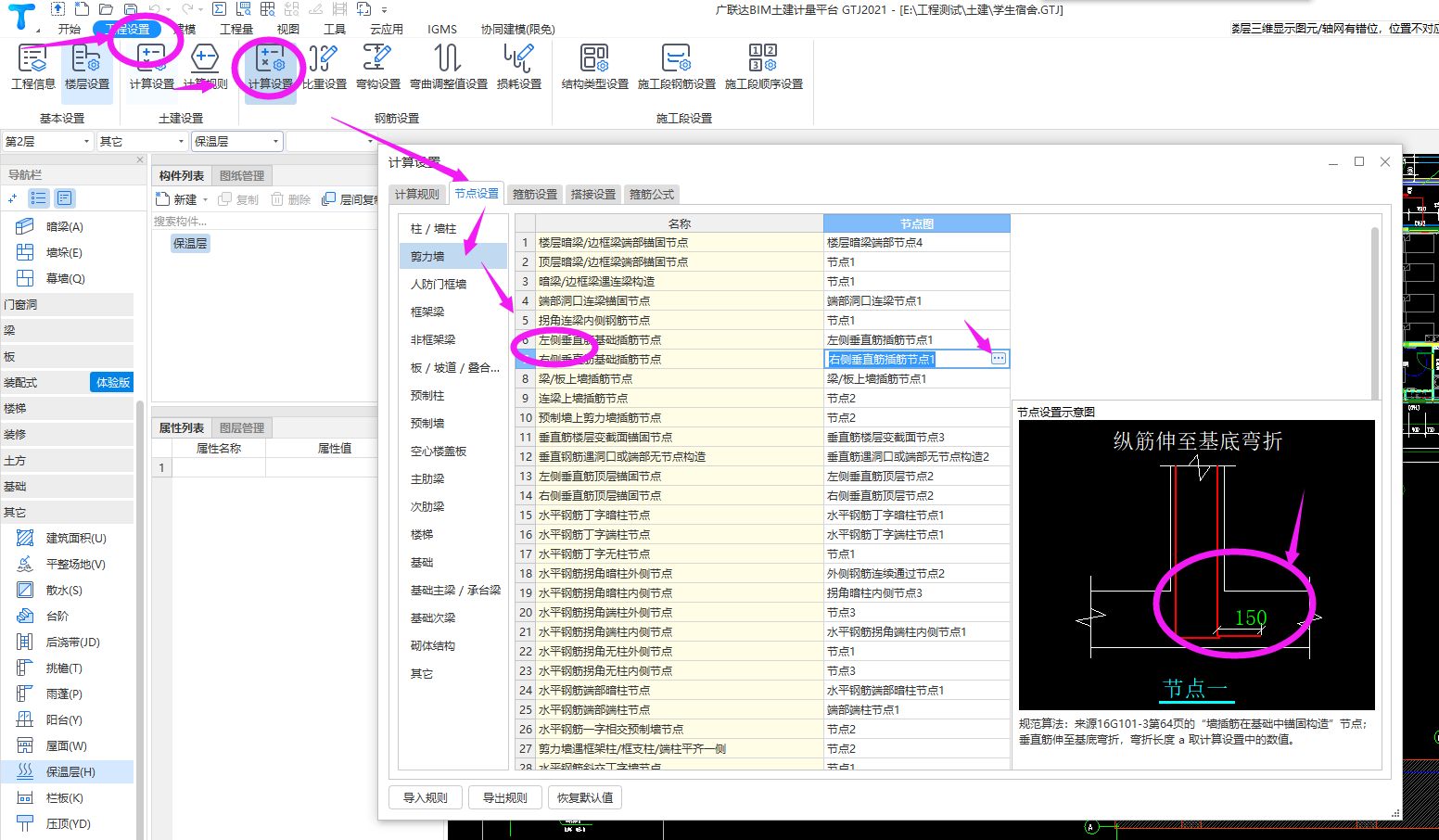Open 楼层设置 floor settings icon
The image size is (1439, 840).
tap(86, 66)
